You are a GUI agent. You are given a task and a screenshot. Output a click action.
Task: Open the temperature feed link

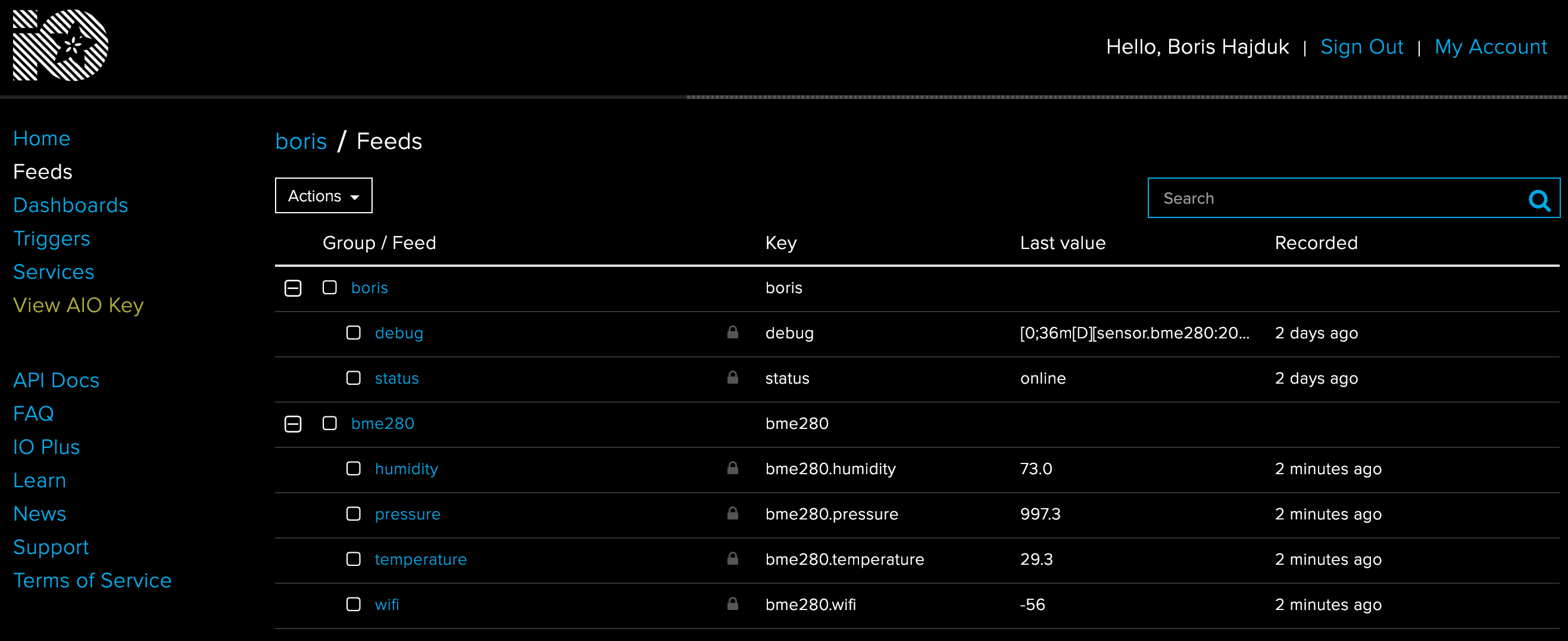(420, 559)
